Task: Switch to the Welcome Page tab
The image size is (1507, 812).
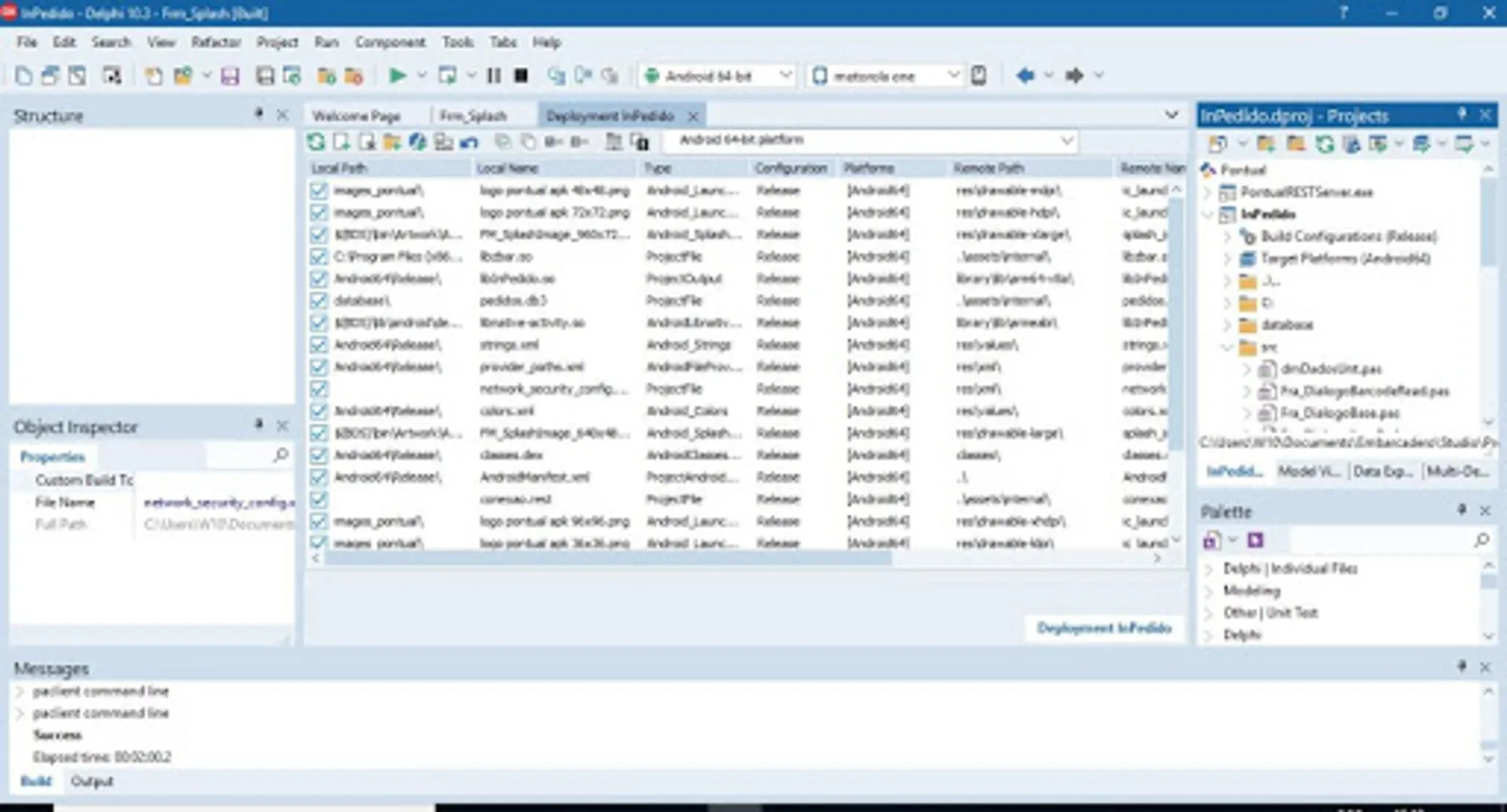Action: point(356,115)
